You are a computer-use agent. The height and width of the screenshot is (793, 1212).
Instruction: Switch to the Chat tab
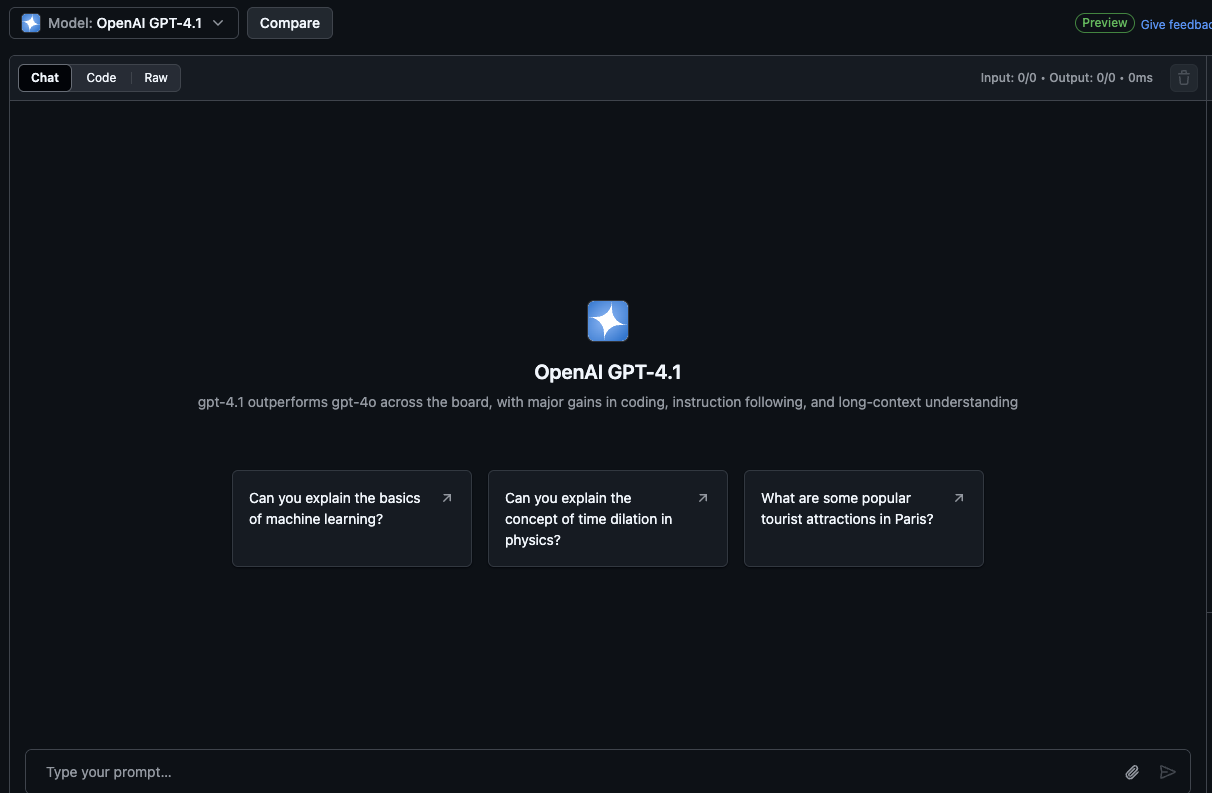(x=45, y=78)
